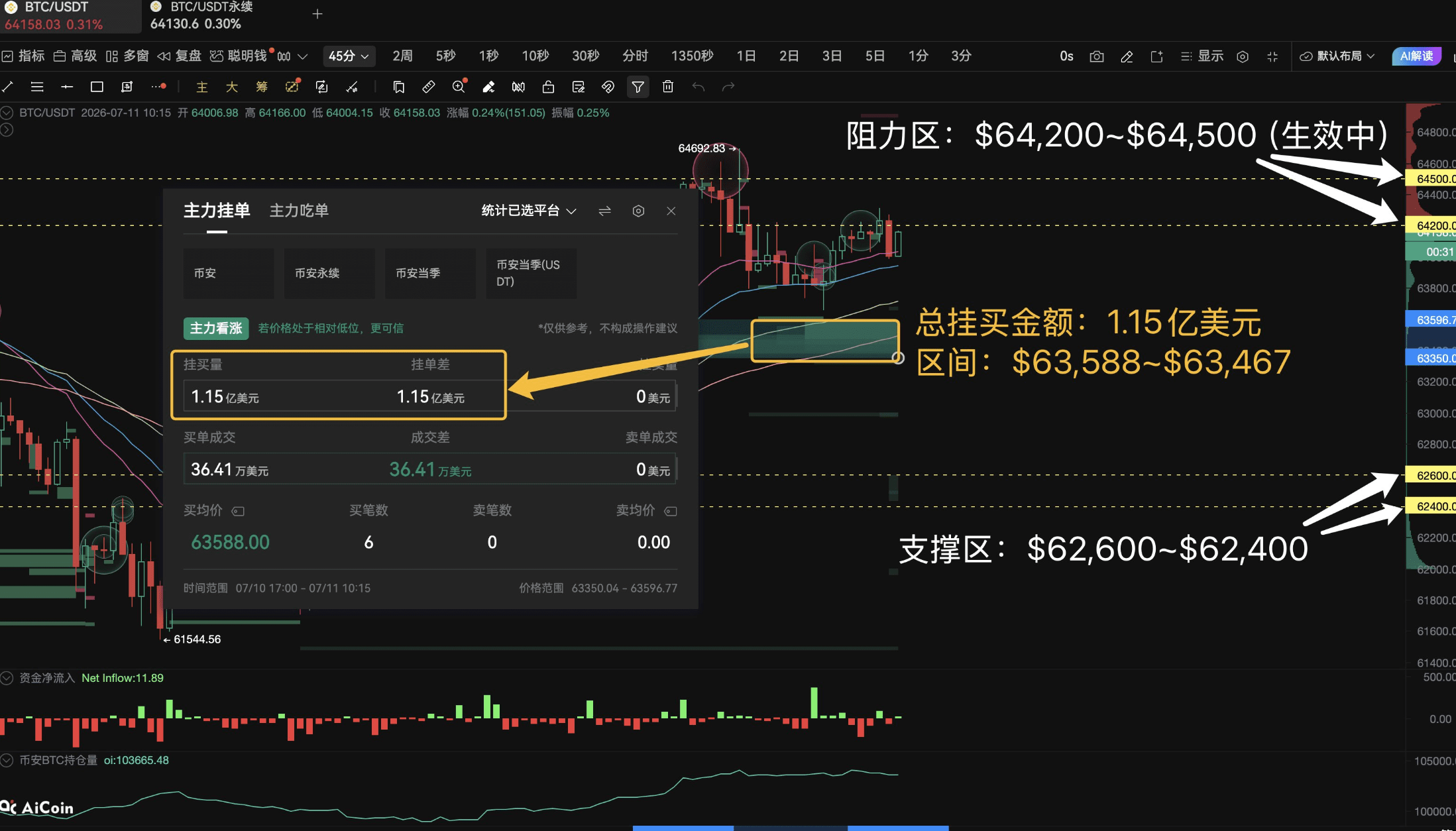Delete drawings with the trash icon
The width and height of the screenshot is (1456, 831).
(x=668, y=87)
